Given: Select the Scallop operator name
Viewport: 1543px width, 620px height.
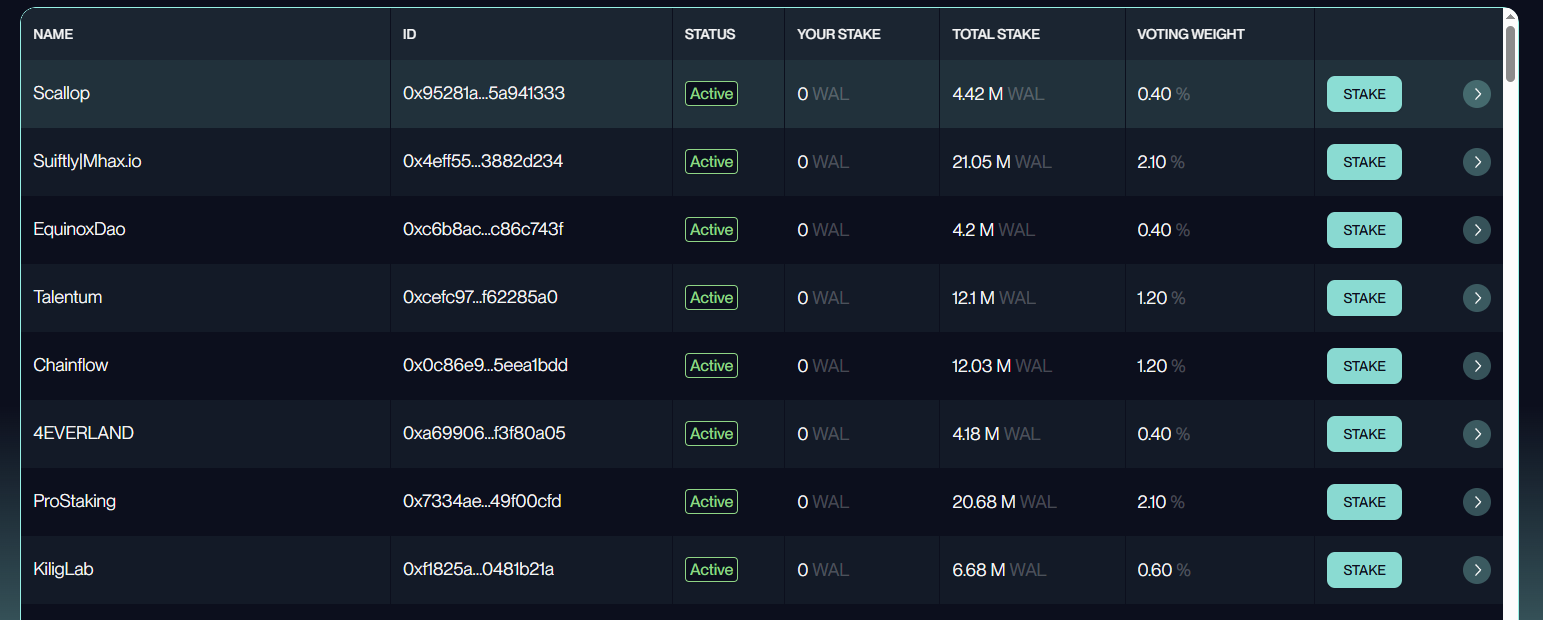Looking at the screenshot, I should pyautogui.click(x=61, y=93).
